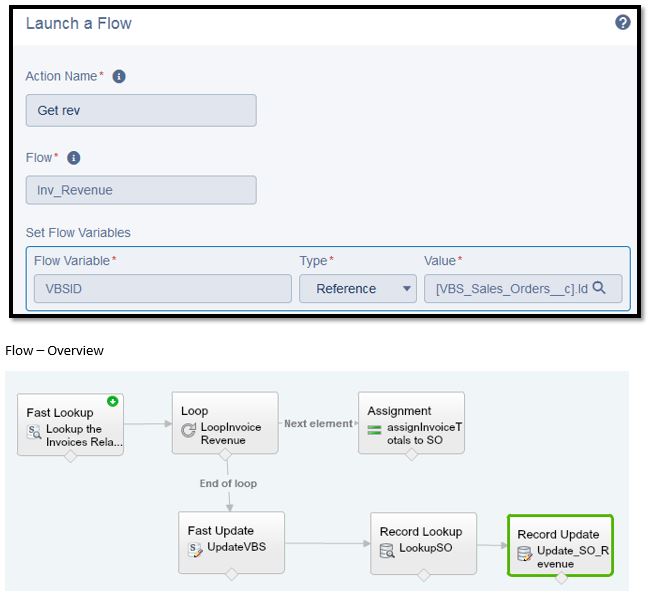Select the highlighted Record Update node

560,546
